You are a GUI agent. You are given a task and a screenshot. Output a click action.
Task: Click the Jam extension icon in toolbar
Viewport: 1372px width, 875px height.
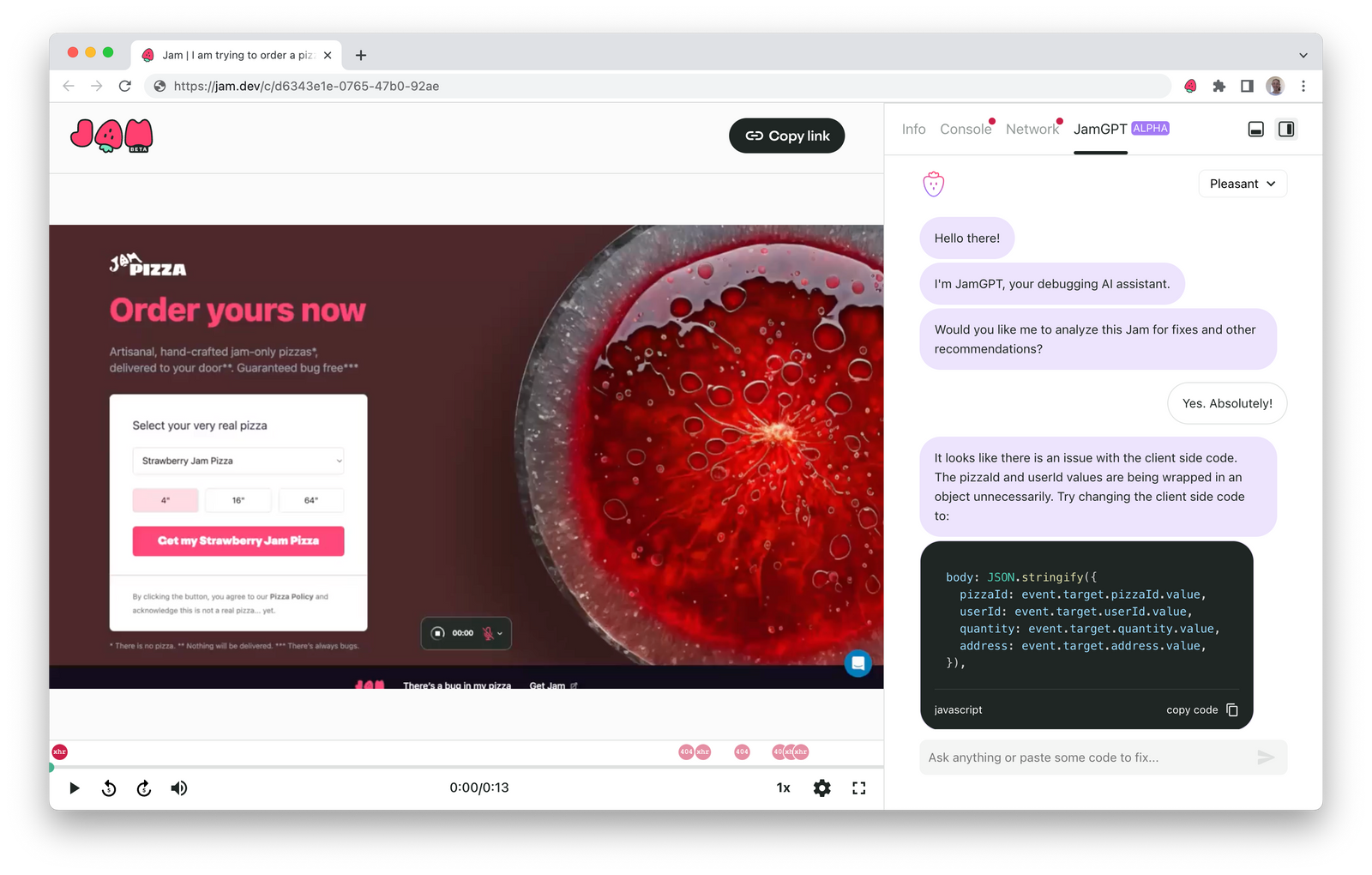[x=1190, y=86]
